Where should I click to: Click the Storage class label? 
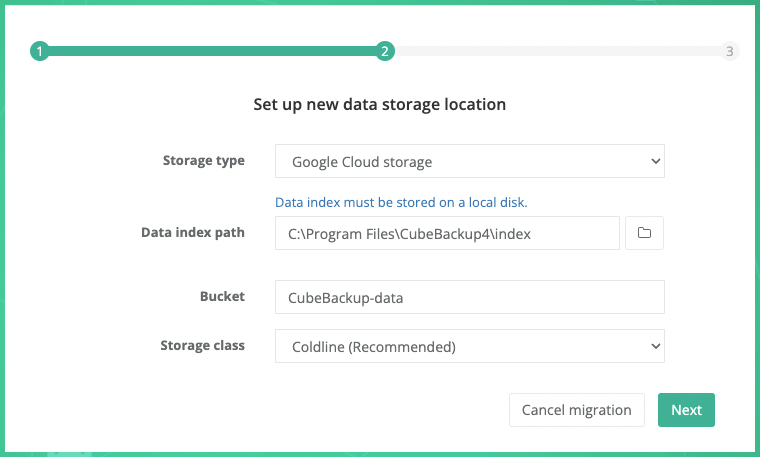202,346
